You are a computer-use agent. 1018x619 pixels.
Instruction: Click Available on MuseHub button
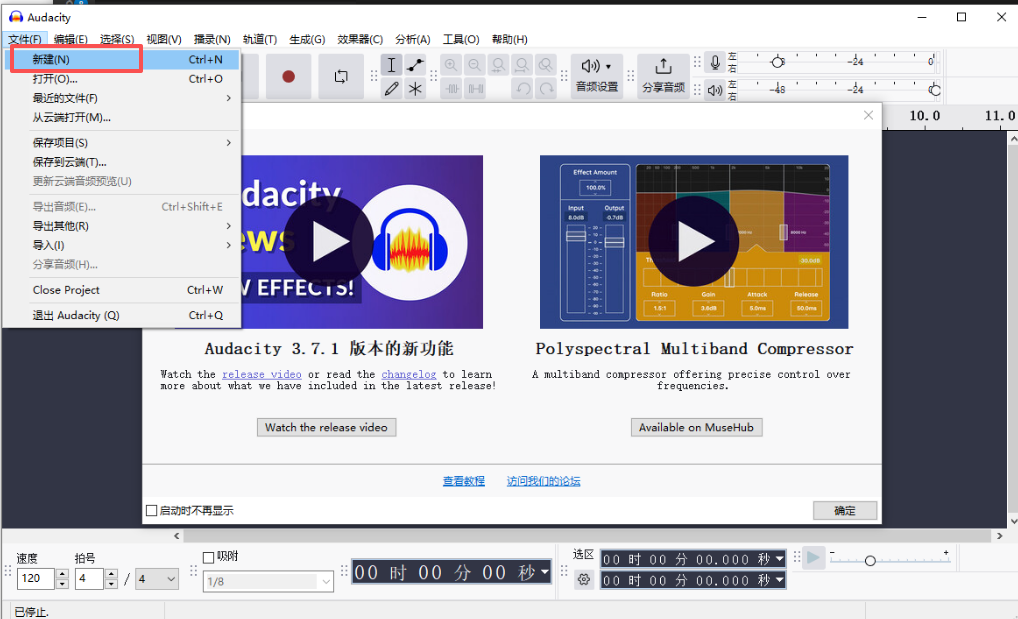point(697,427)
